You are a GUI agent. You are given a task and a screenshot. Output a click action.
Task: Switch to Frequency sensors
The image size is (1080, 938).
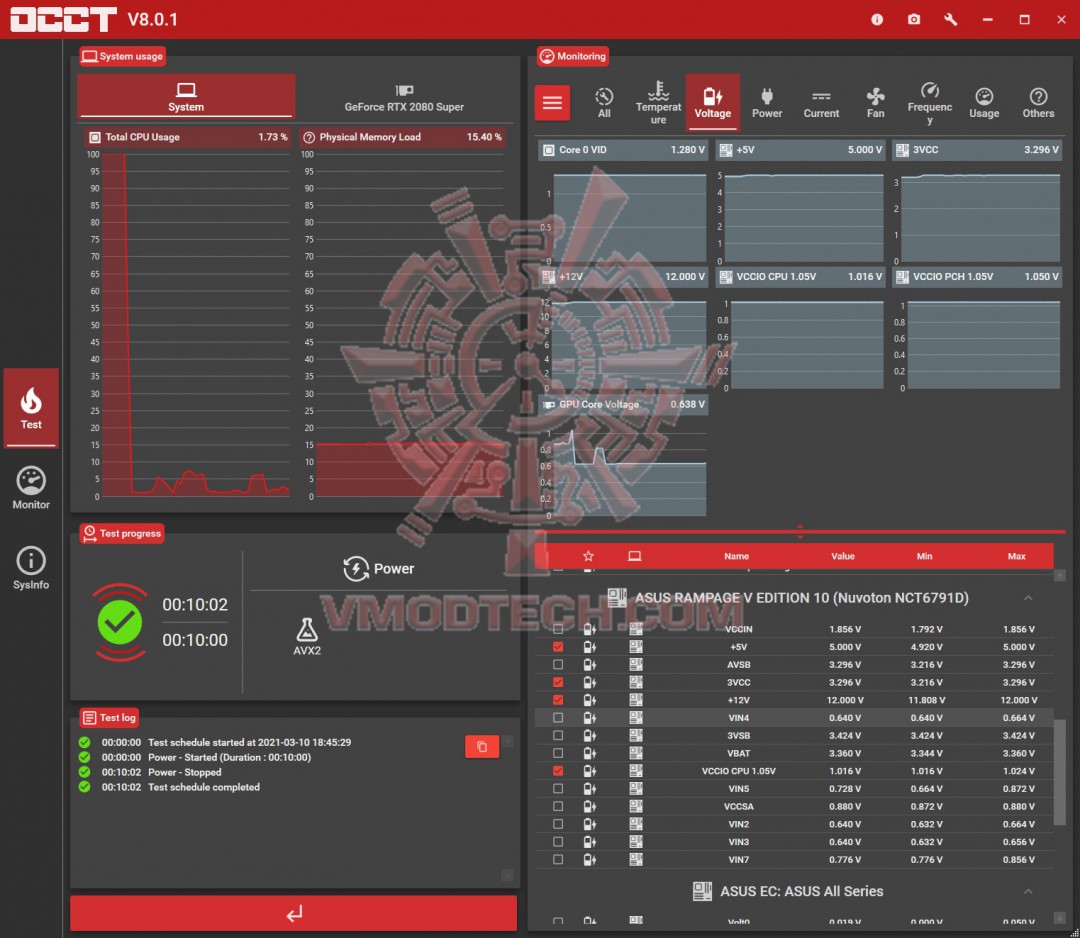click(930, 103)
